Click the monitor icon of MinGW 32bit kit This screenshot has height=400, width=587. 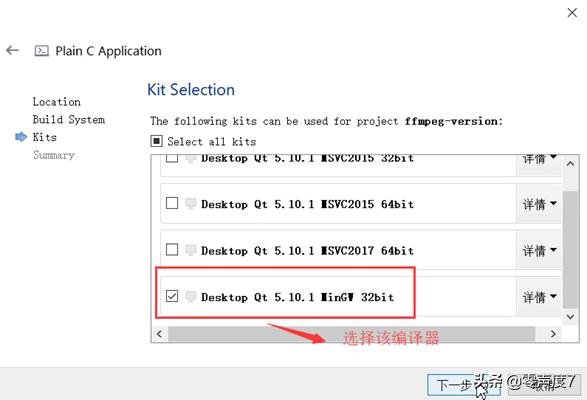click(191, 296)
